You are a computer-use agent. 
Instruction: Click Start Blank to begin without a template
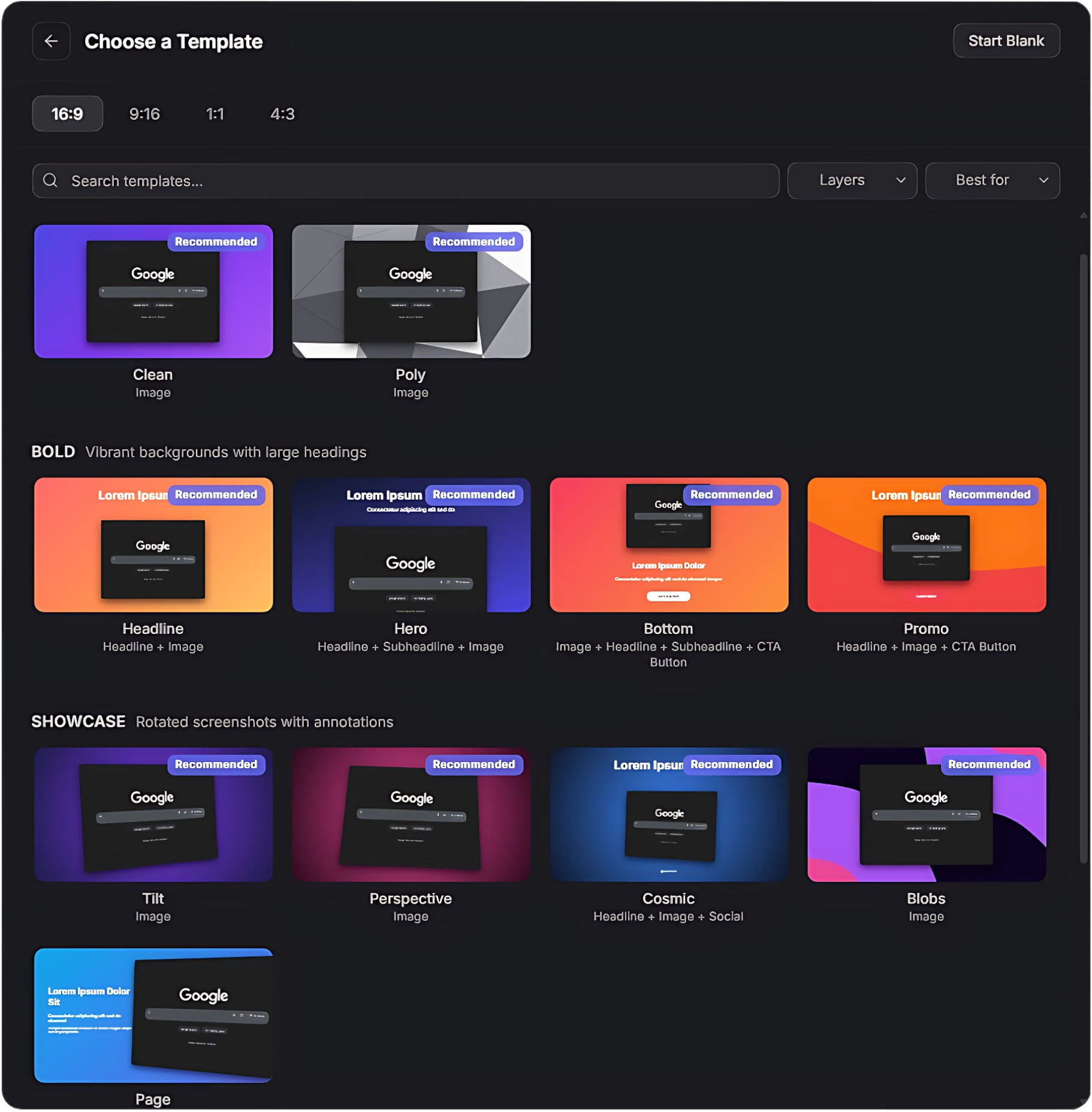point(1006,40)
